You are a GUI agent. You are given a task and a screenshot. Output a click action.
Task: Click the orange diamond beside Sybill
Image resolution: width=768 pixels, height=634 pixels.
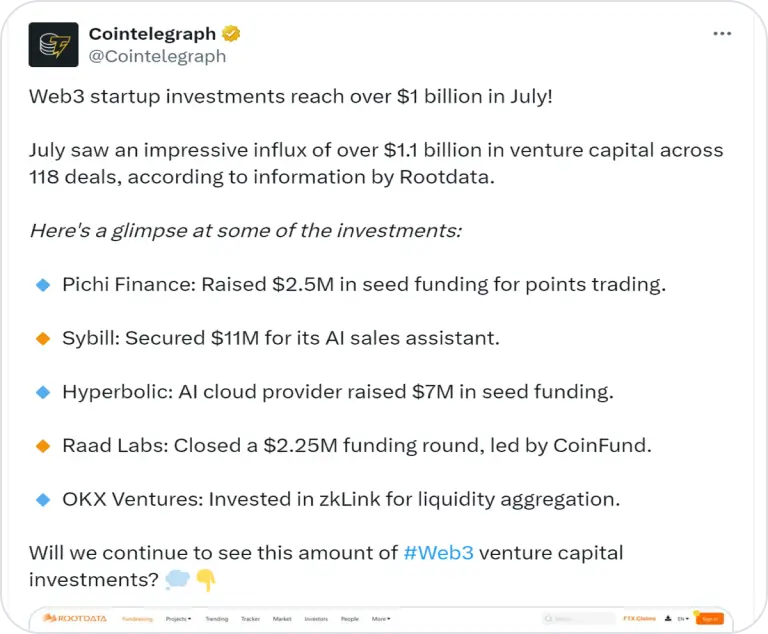coord(43,339)
